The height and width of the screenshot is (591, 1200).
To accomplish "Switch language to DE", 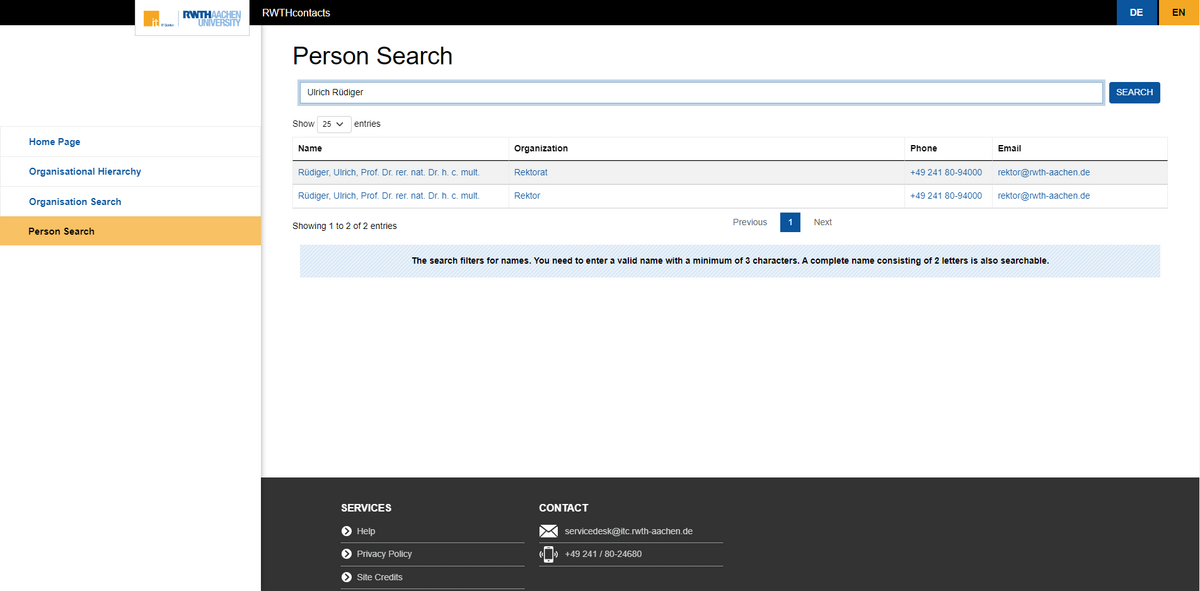I will 1137,12.
